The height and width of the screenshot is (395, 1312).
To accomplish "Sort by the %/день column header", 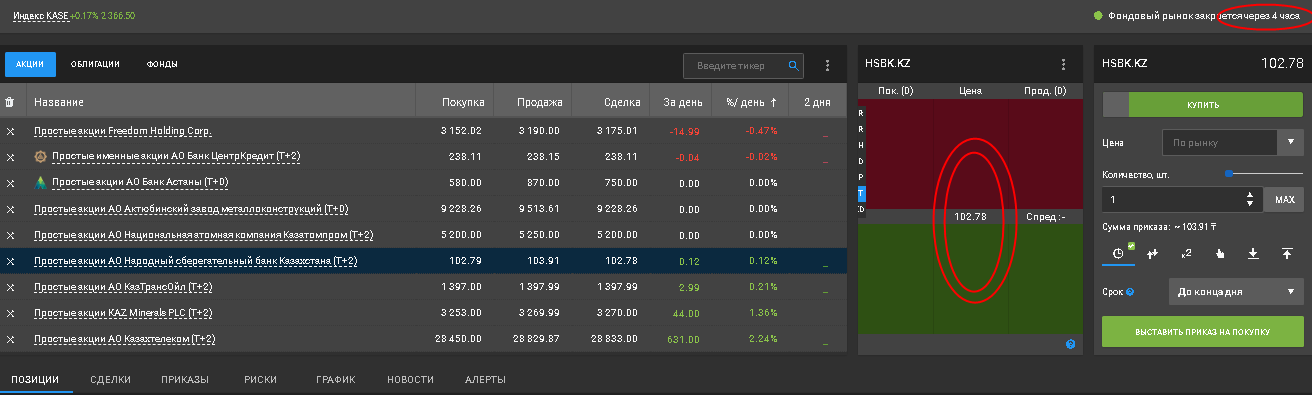I will pos(744,102).
